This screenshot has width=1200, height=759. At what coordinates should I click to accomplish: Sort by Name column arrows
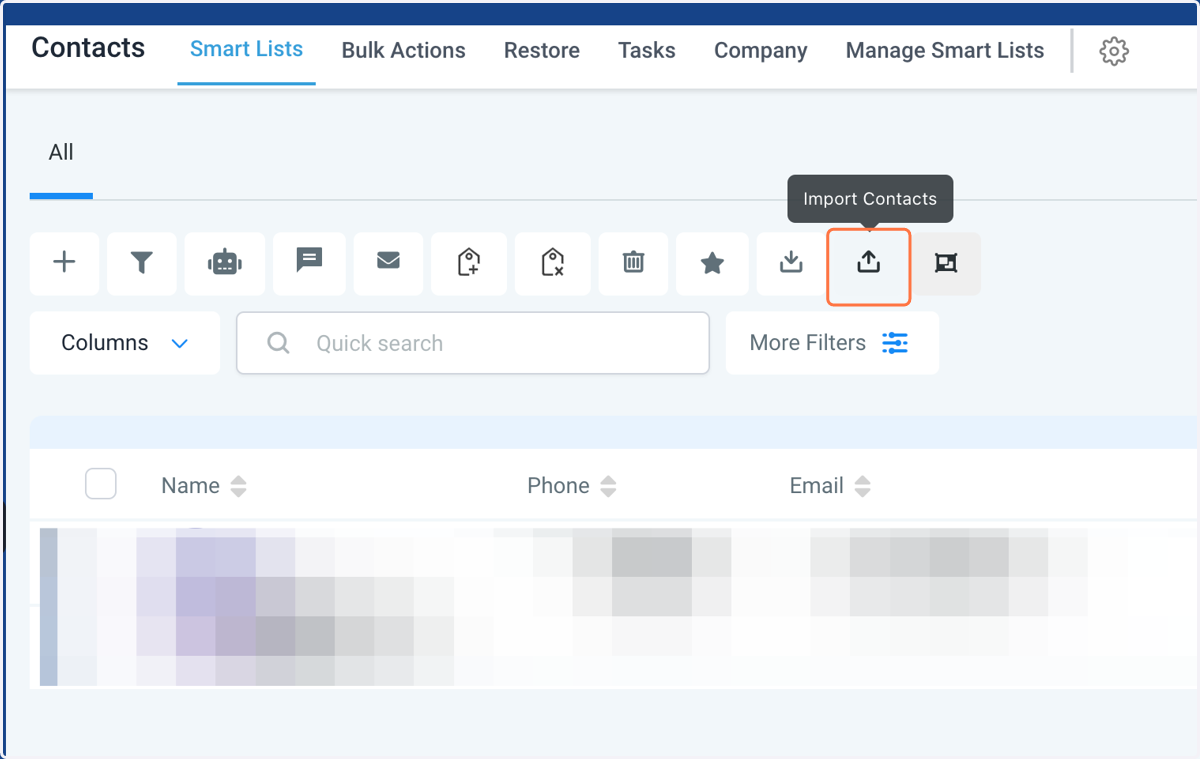coord(238,486)
